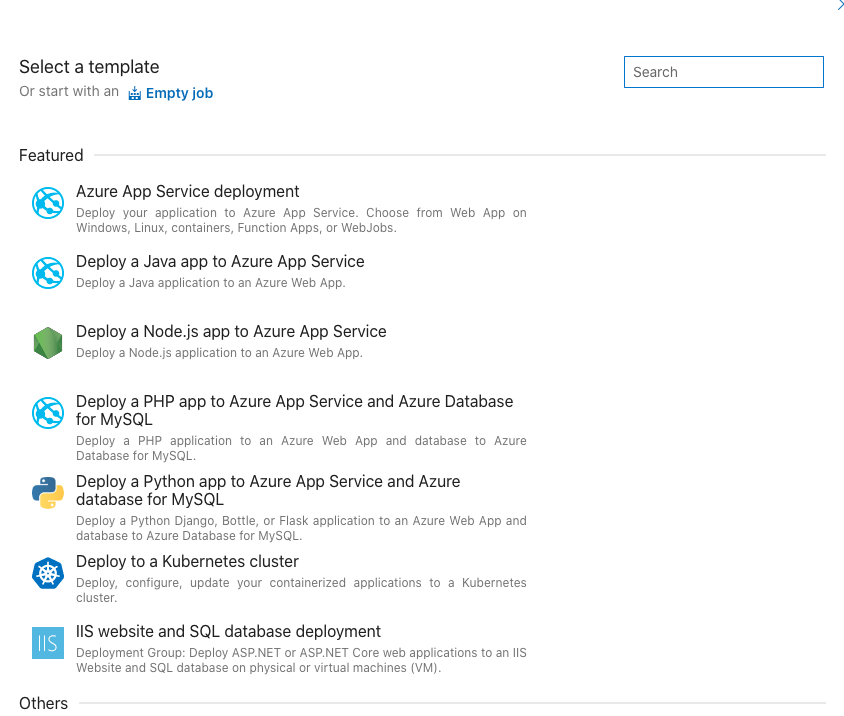844x716 pixels.
Task: Start with an Empty job link
Action: point(179,93)
